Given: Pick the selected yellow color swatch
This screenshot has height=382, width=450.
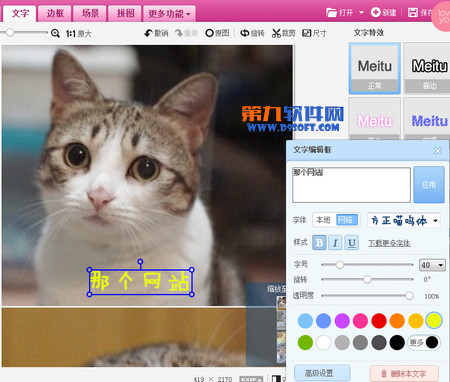Looking at the screenshot, I should (x=434, y=320).
